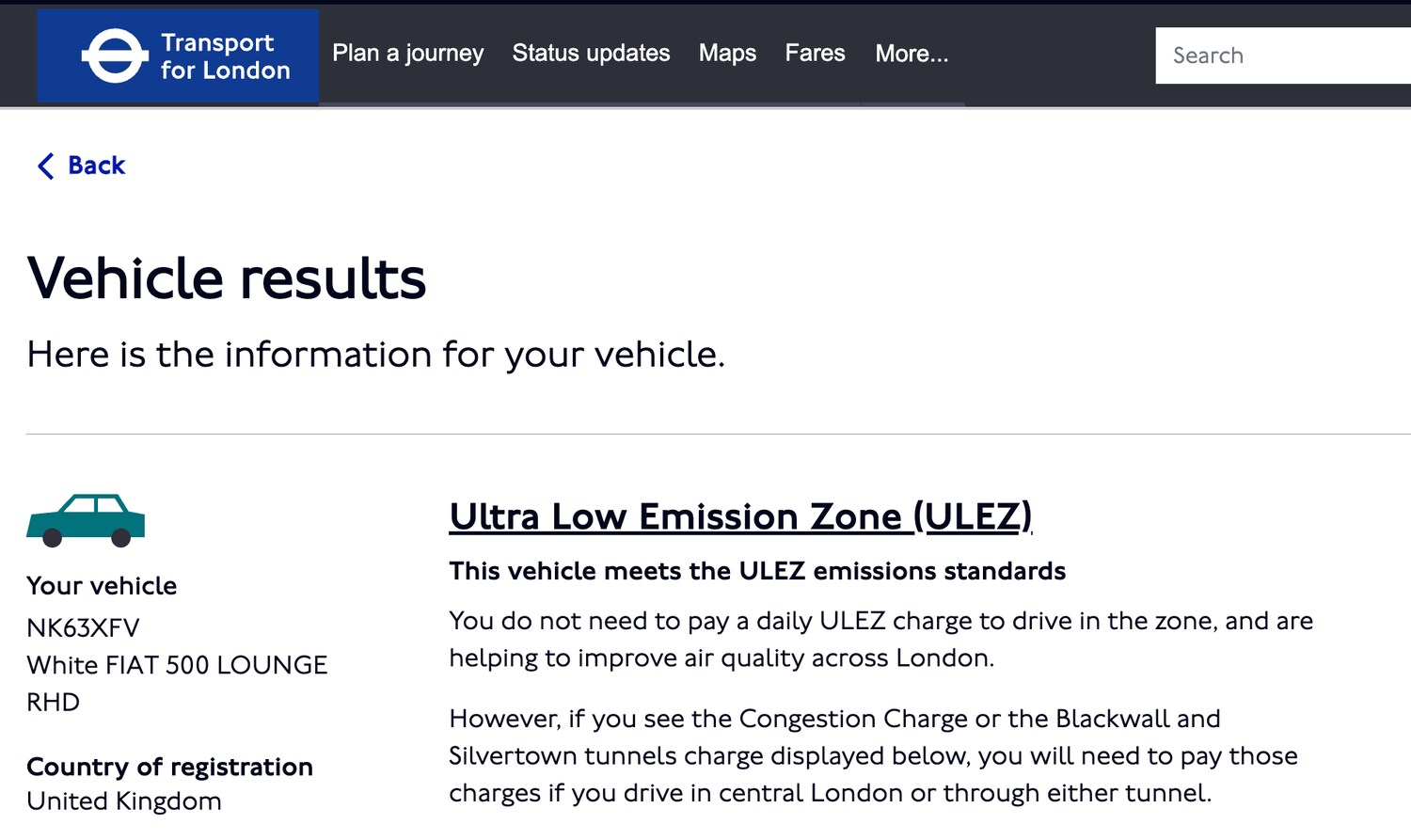
Task: Click the Your vehicle label
Action: (102, 586)
